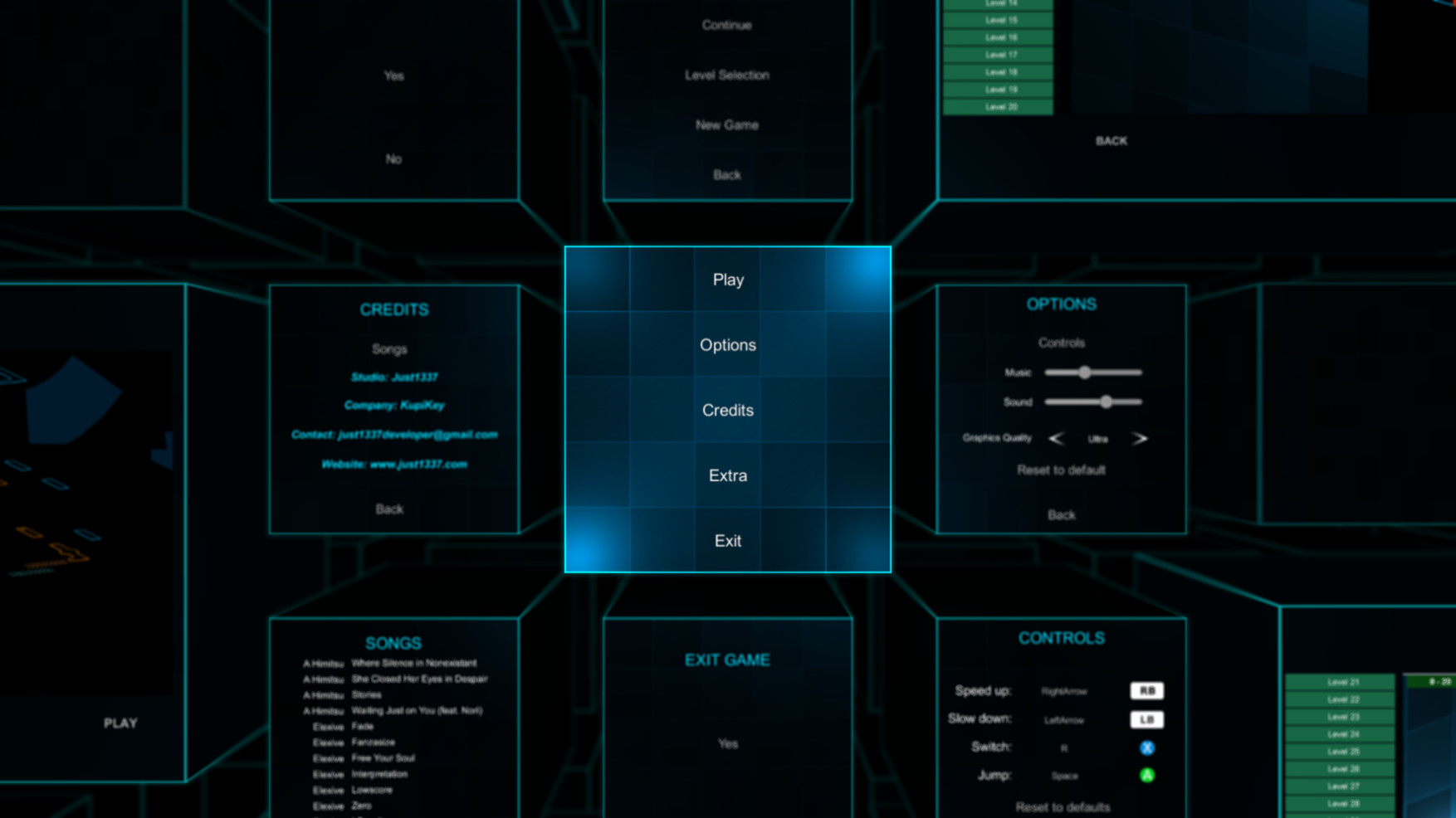This screenshot has height=818, width=1456.
Task: Click the right arrow next to Ultra quality
Action: pyautogui.click(x=1141, y=438)
